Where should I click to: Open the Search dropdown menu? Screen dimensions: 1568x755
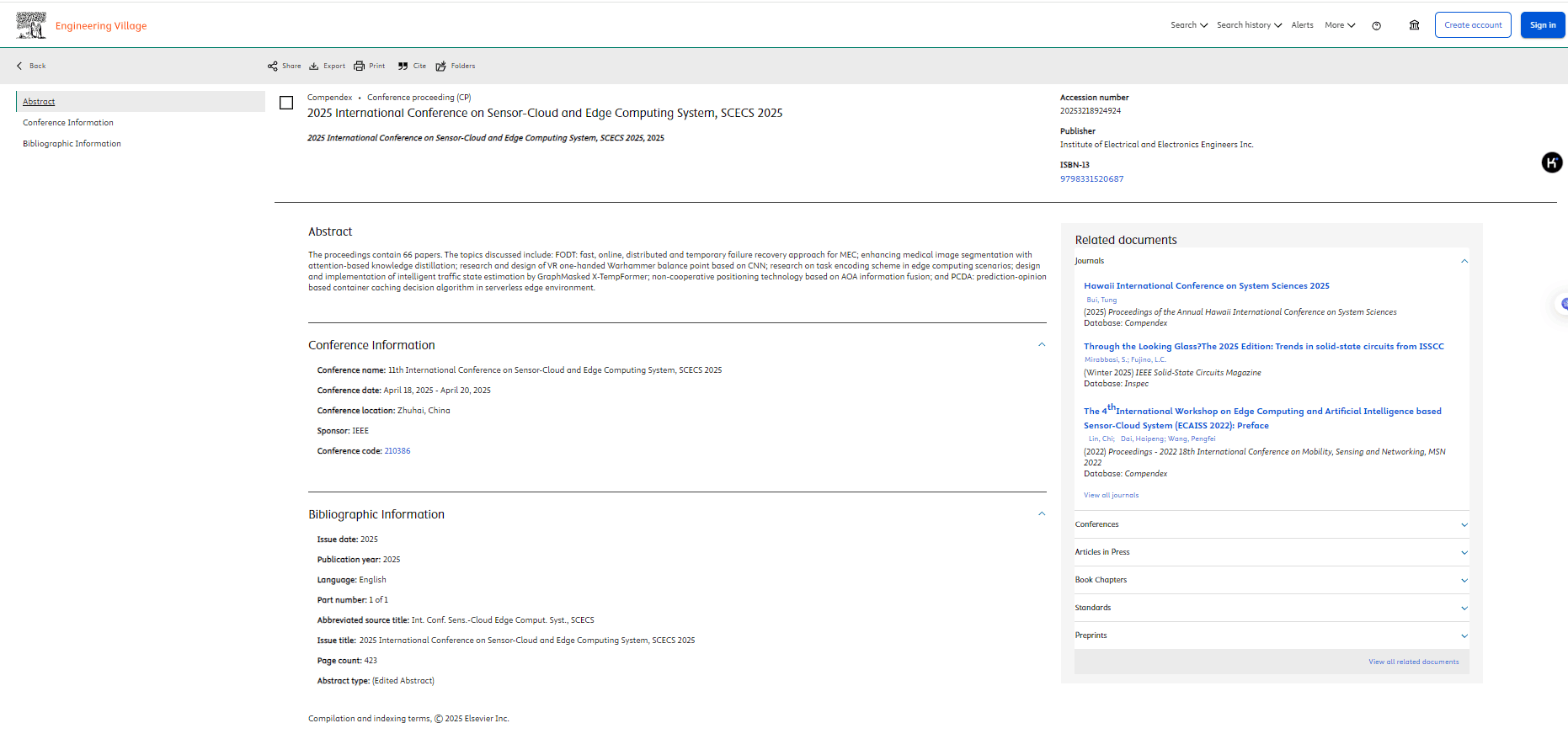(x=1188, y=25)
